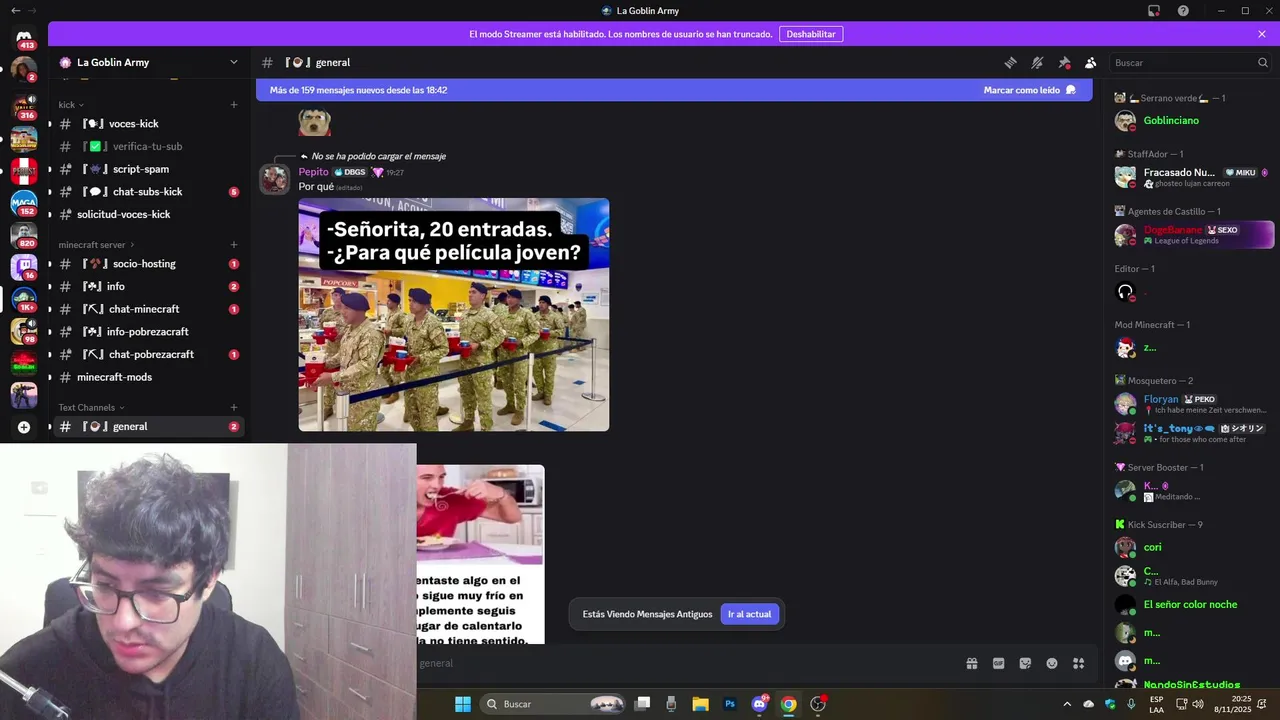The height and width of the screenshot is (720, 1280).
Task: Open OBS Studio from taskbar
Action: pos(818,704)
